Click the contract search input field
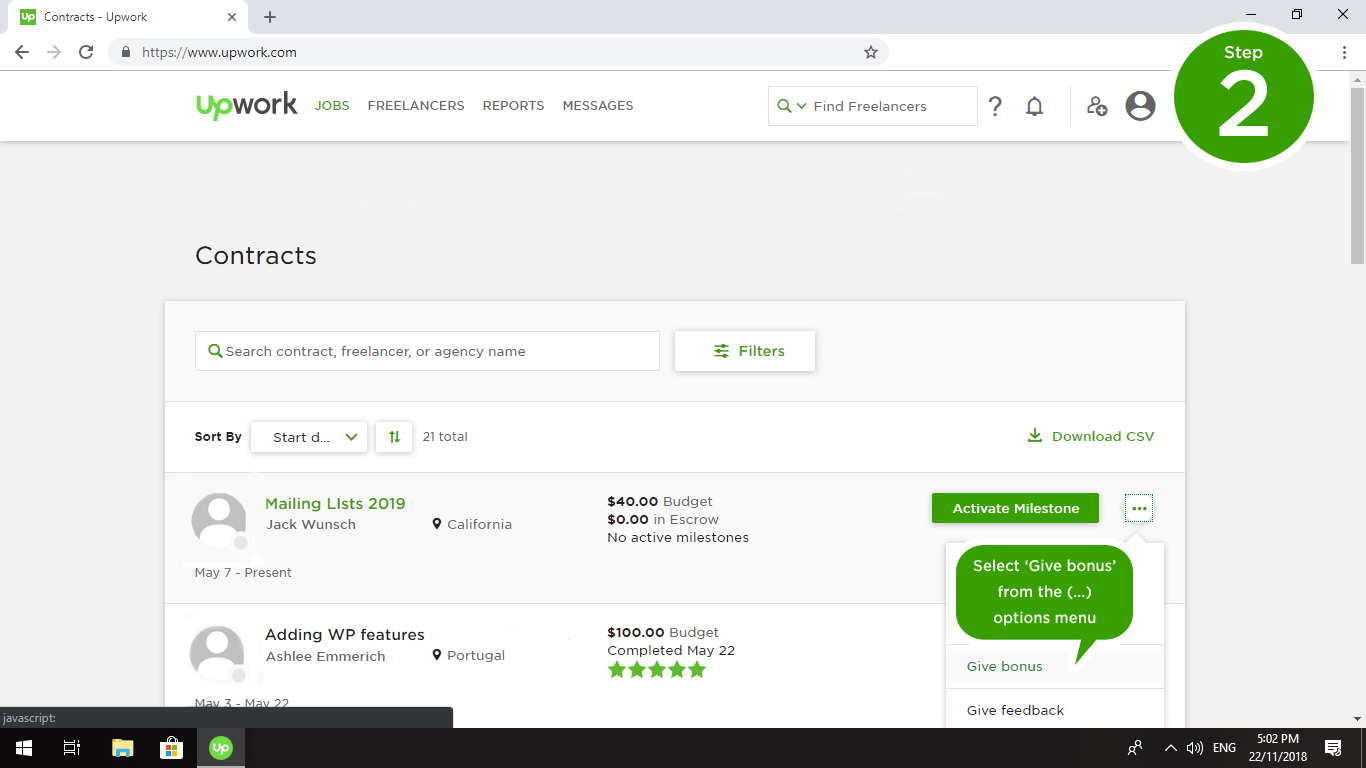This screenshot has width=1366, height=768. click(x=427, y=350)
